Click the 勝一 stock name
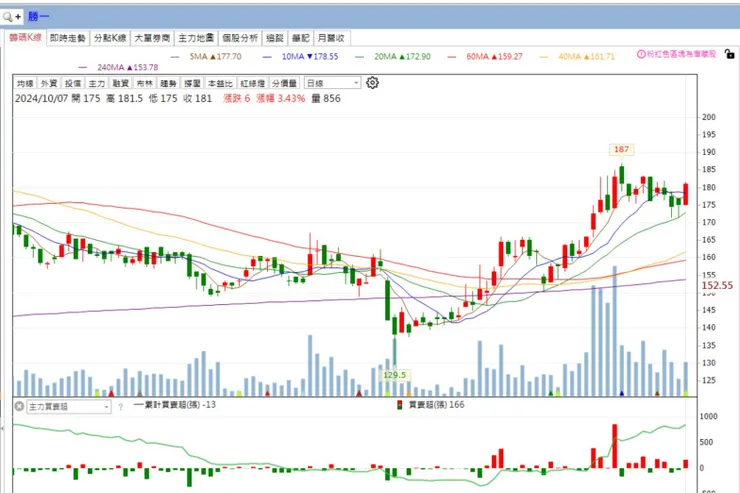 pyautogui.click(x=38, y=17)
